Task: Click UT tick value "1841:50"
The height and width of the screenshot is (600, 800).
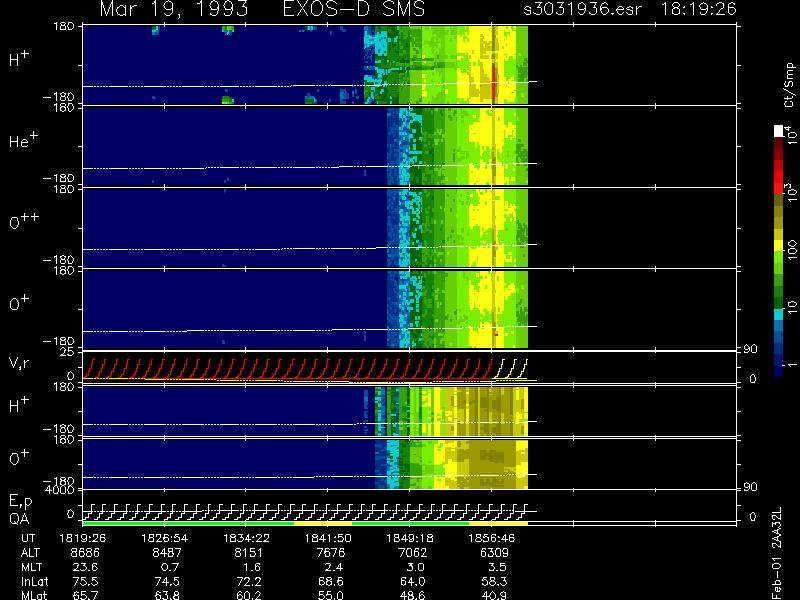Action: pos(328,538)
